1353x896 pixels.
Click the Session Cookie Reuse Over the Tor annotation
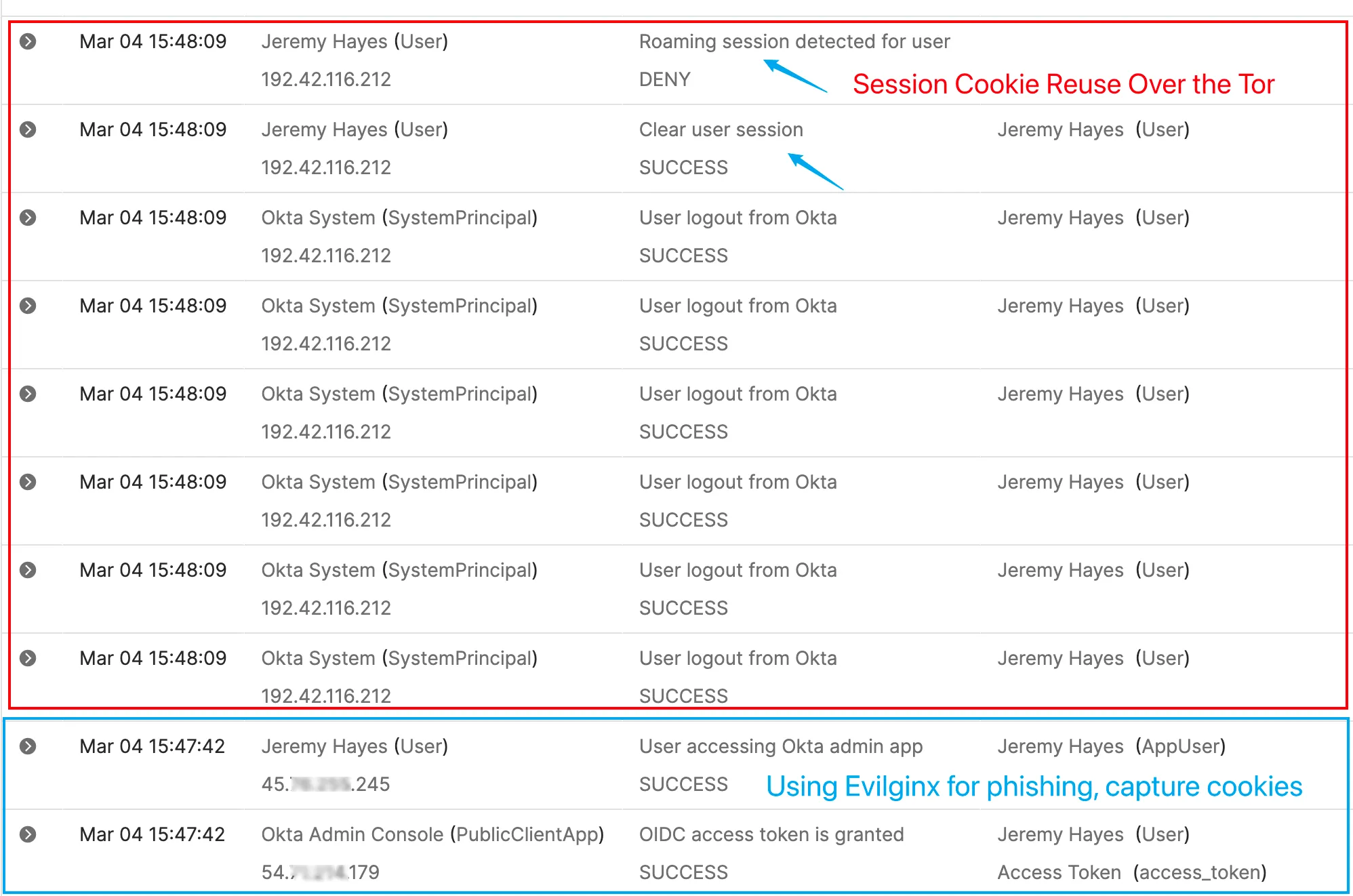click(1063, 84)
